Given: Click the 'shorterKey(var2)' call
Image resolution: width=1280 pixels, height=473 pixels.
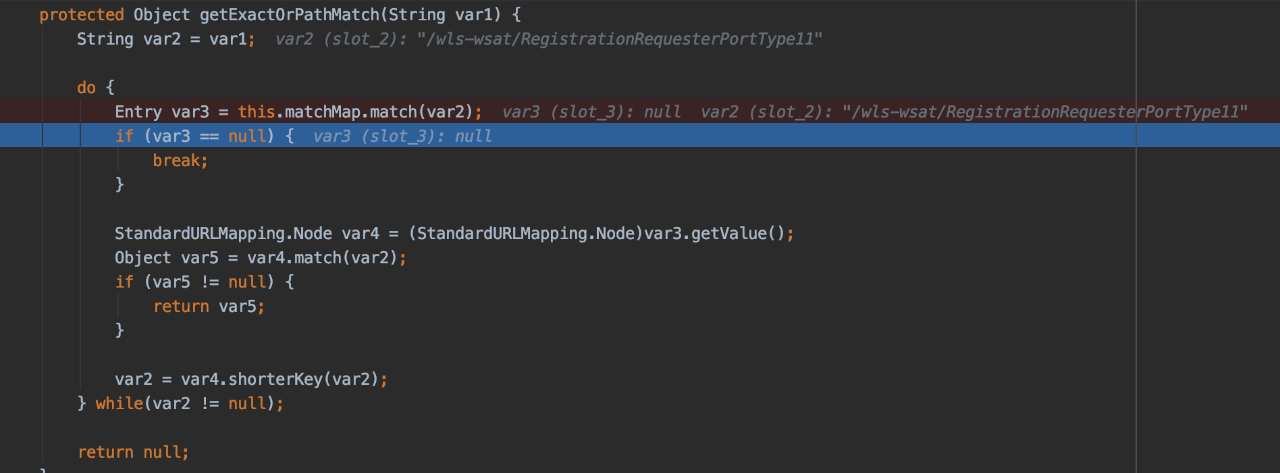Looking at the screenshot, I should coord(303,380).
